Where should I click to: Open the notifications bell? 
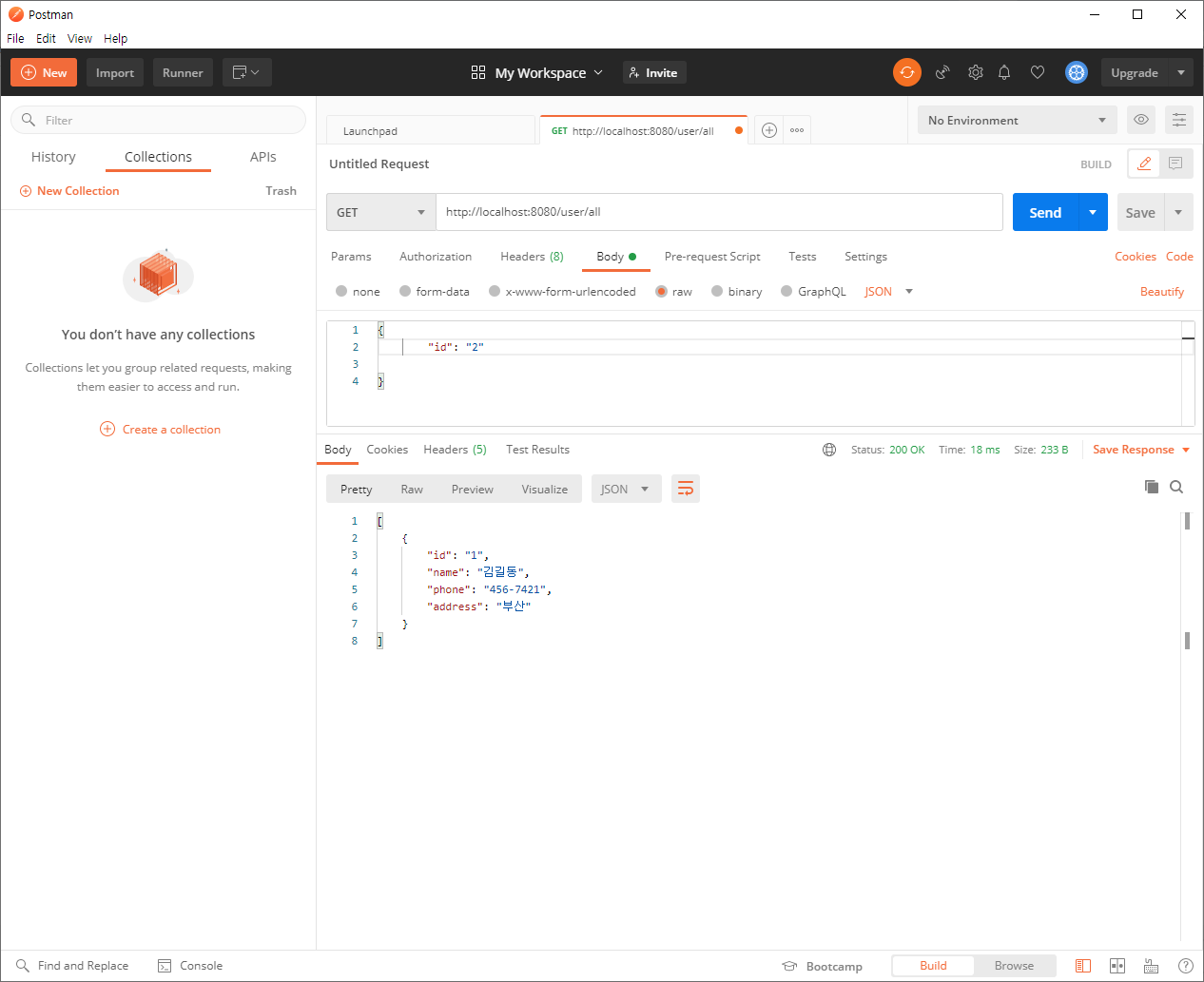coord(1004,72)
